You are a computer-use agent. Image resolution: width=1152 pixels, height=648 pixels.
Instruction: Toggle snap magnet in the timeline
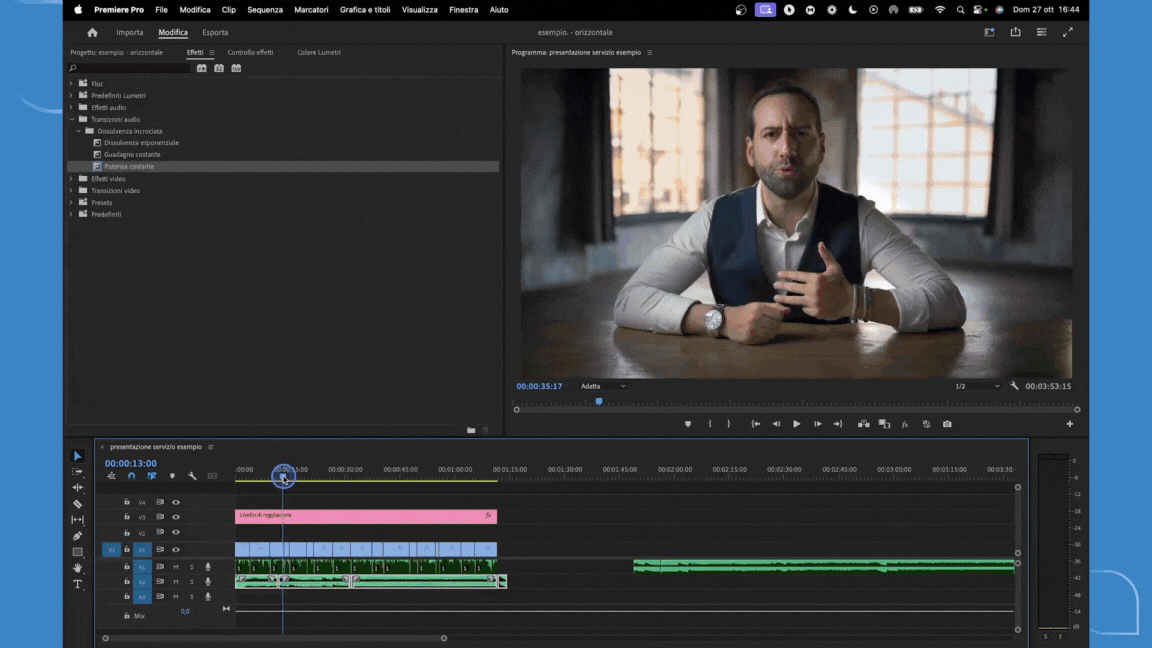coord(131,476)
